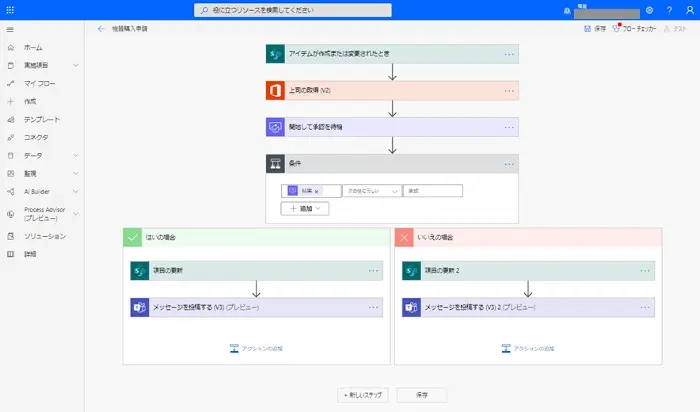Click 保存 in the top command bar
The height and width of the screenshot is (412, 700).
pos(595,29)
